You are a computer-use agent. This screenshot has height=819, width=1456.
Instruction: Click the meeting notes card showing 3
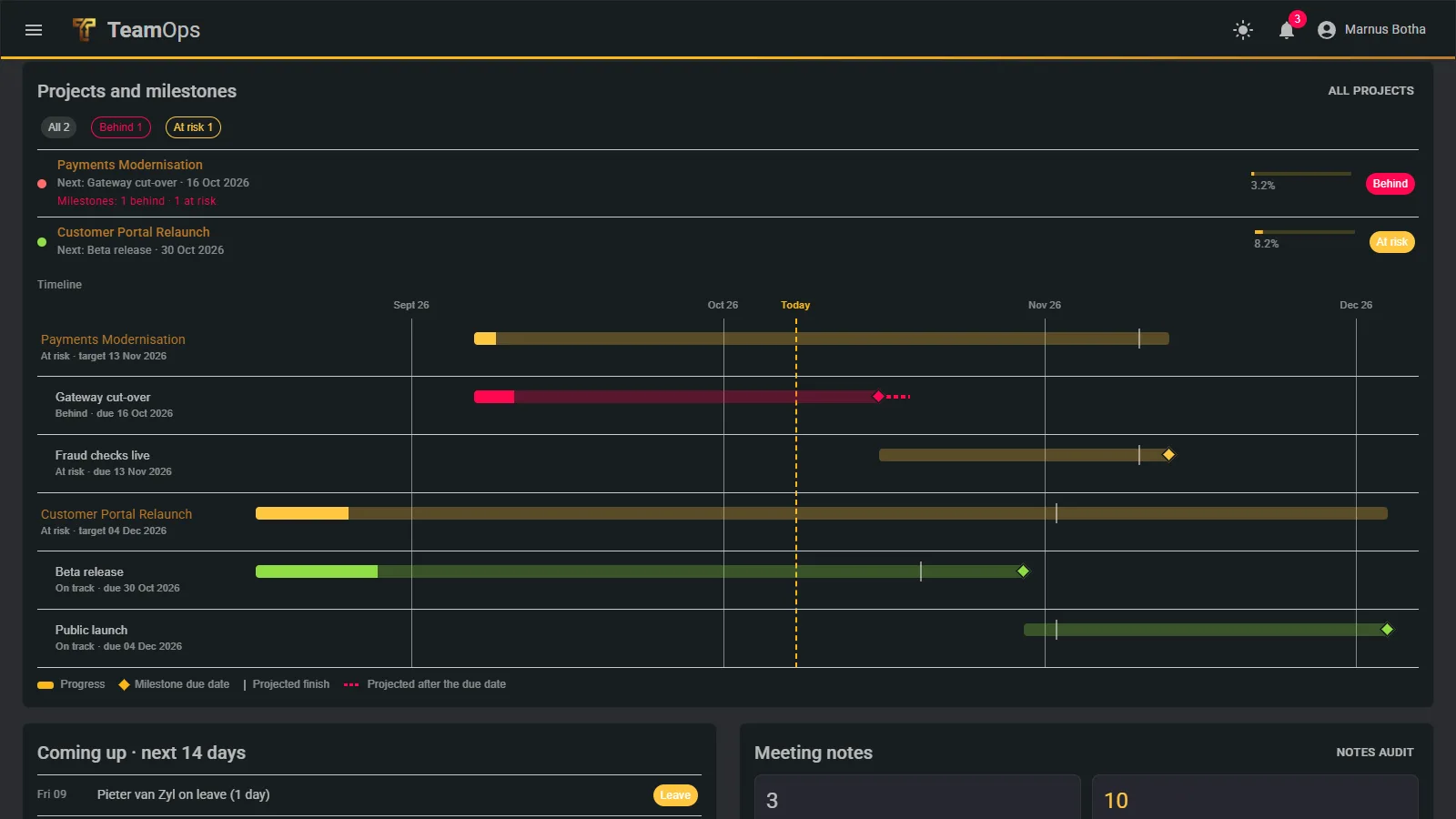917,797
